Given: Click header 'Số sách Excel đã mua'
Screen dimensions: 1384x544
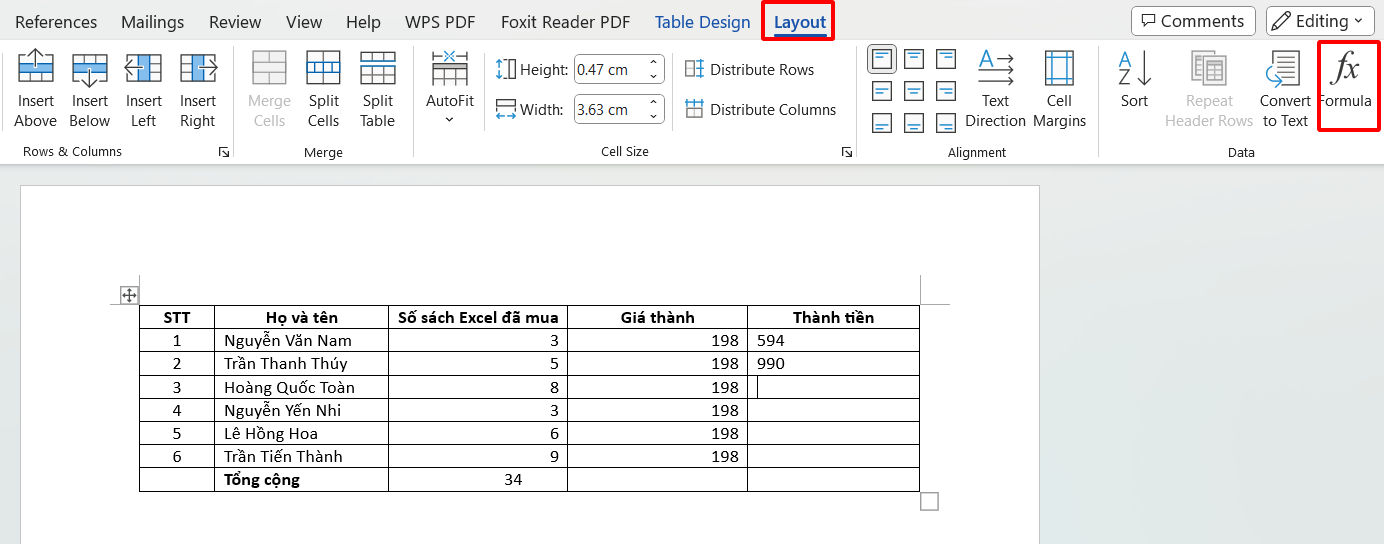Looking at the screenshot, I should coord(478,318).
